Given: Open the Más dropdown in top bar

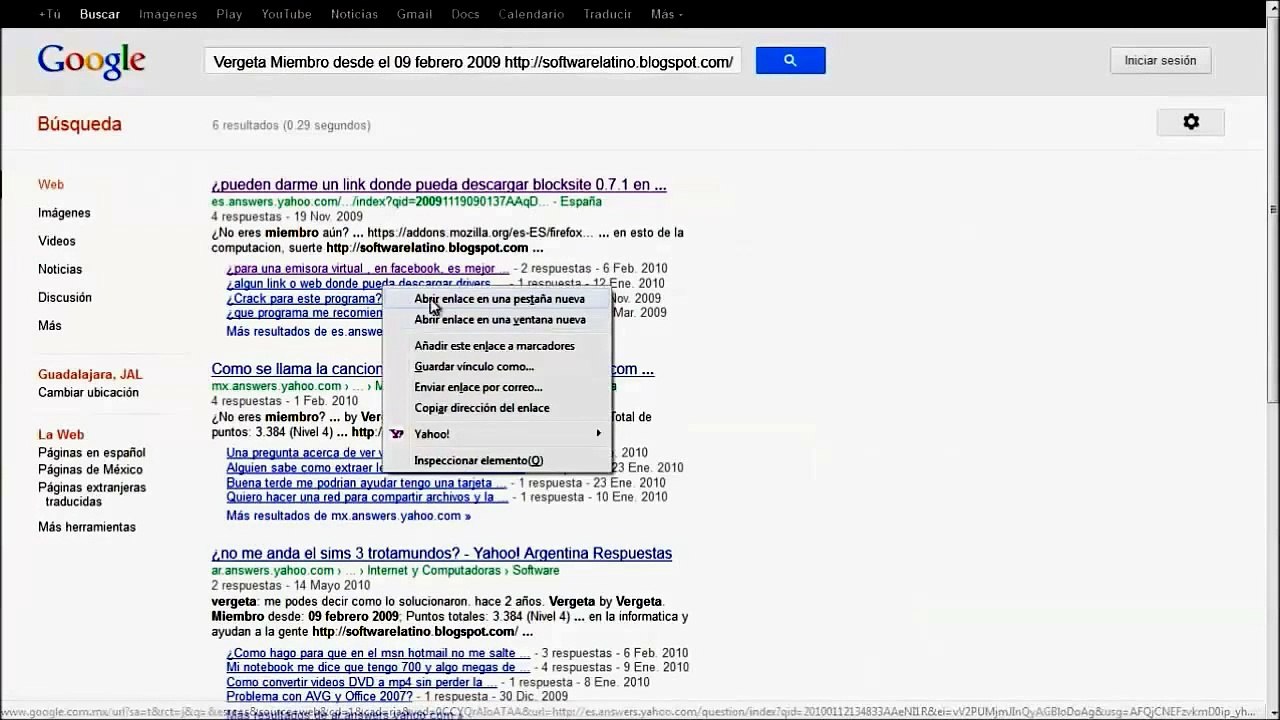Looking at the screenshot, I should [x=666, y=14].
